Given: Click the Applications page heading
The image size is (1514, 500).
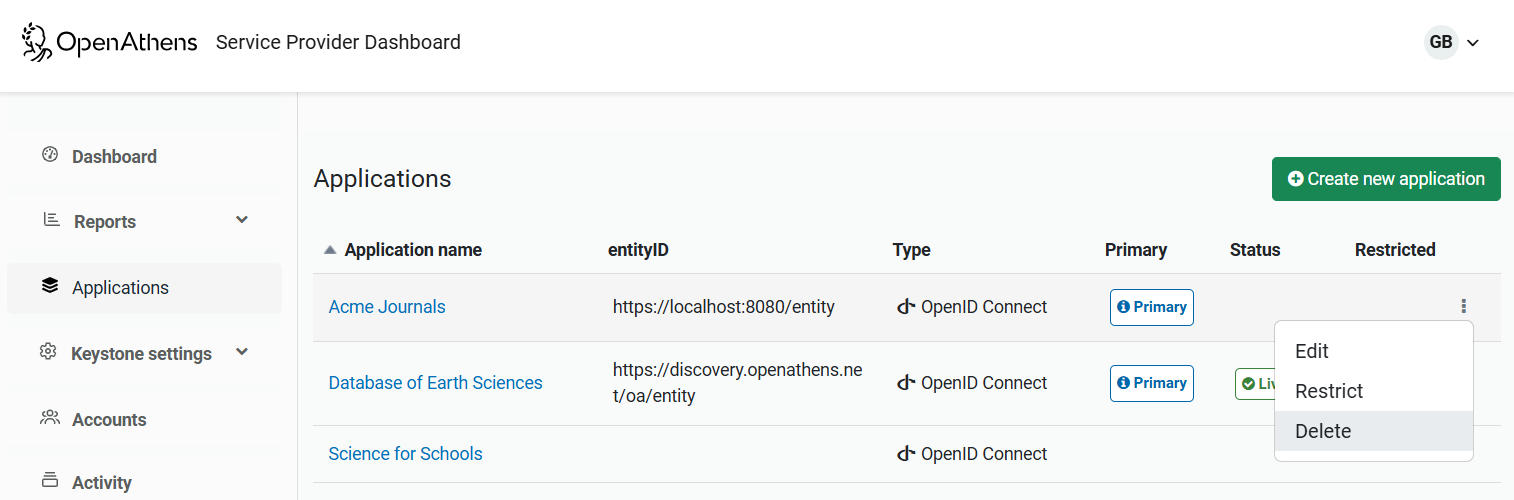Looking at the screenshot, I should pos(383,179).
